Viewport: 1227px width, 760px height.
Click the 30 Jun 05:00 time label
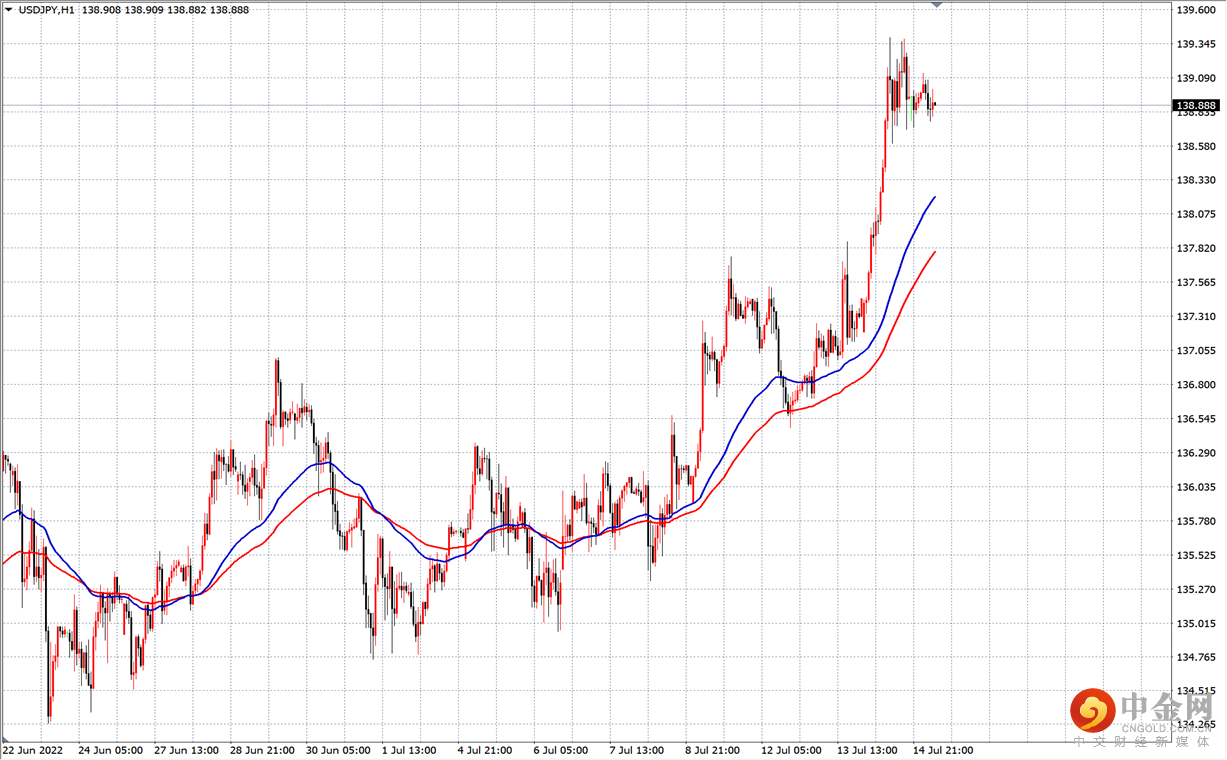point(338,750)
